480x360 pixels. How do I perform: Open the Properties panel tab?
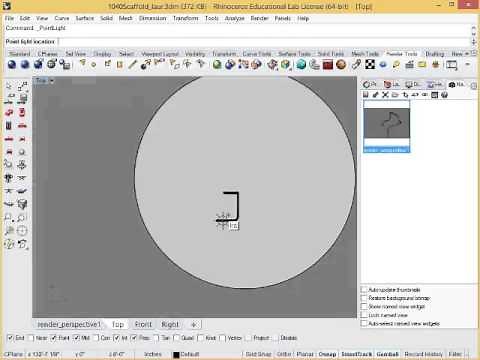371,85
